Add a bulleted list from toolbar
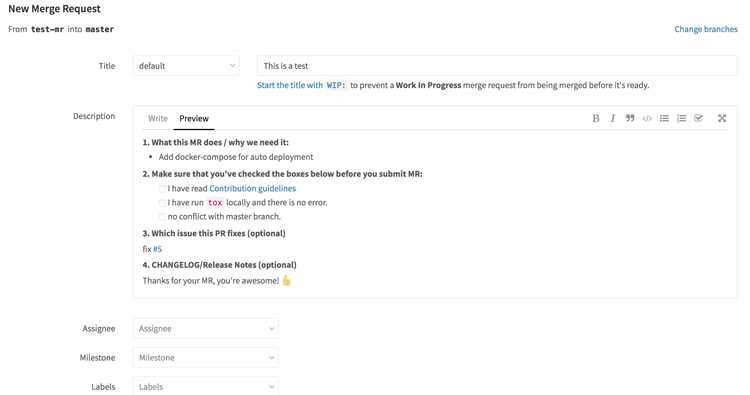The height and width of the screenshot is (395, 750). click(664, 118)
